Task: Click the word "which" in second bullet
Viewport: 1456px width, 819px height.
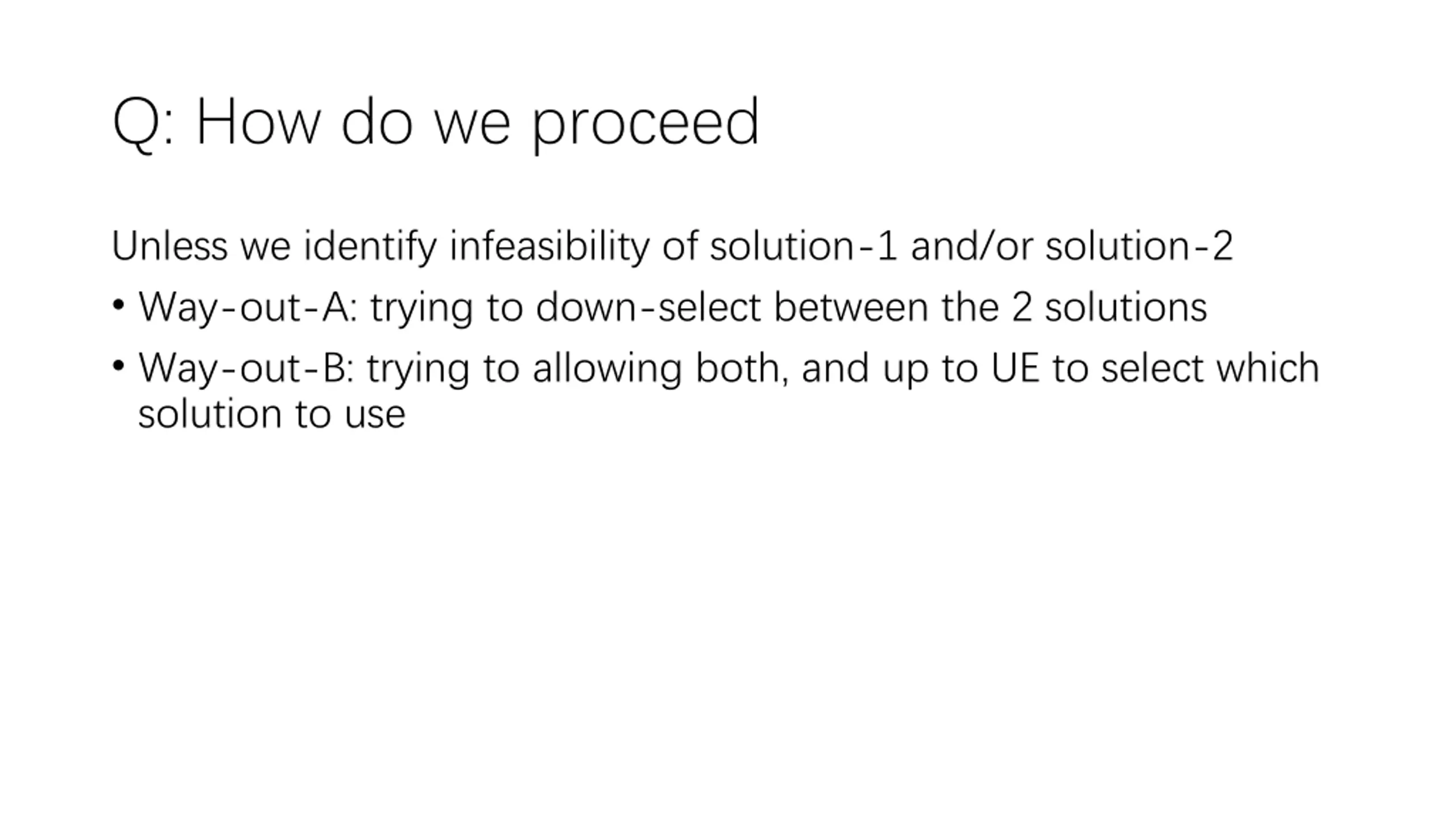Action: coord(1268,368)
